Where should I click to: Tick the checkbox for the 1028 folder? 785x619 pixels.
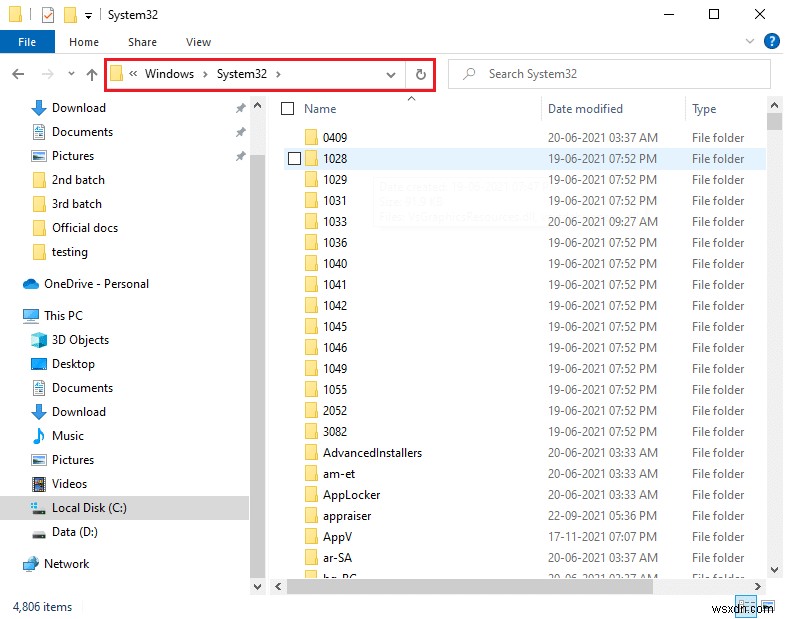click(294, 159)
